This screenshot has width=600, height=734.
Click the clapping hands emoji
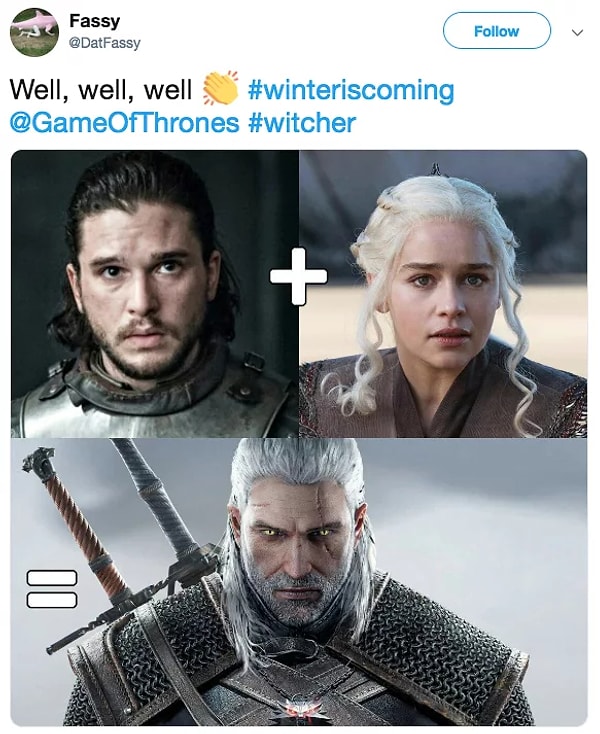coord(220,88)
